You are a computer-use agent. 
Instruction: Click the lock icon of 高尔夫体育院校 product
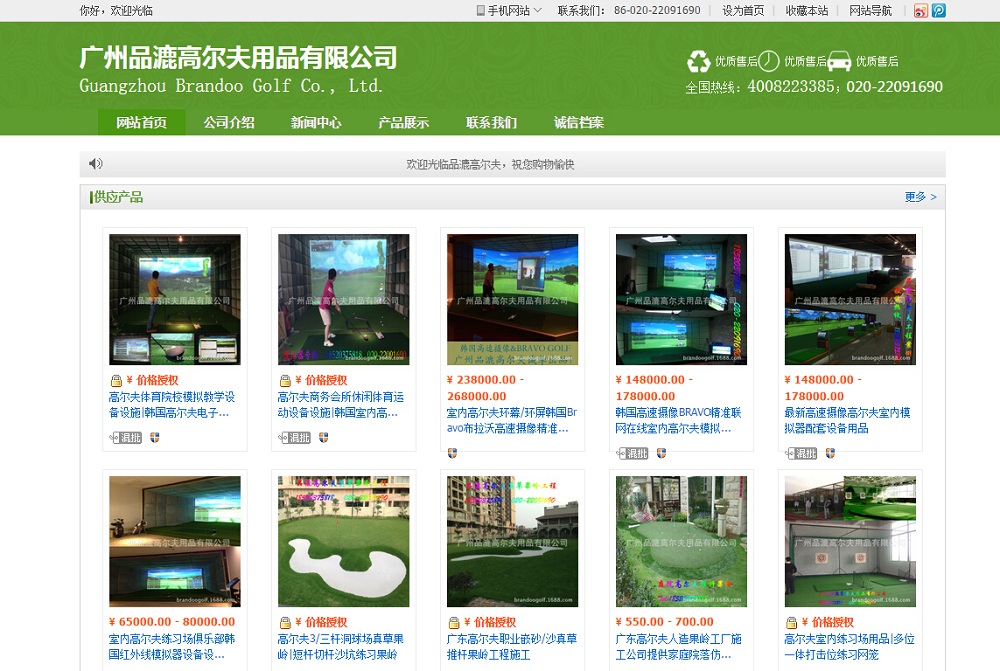coord(116,381)
